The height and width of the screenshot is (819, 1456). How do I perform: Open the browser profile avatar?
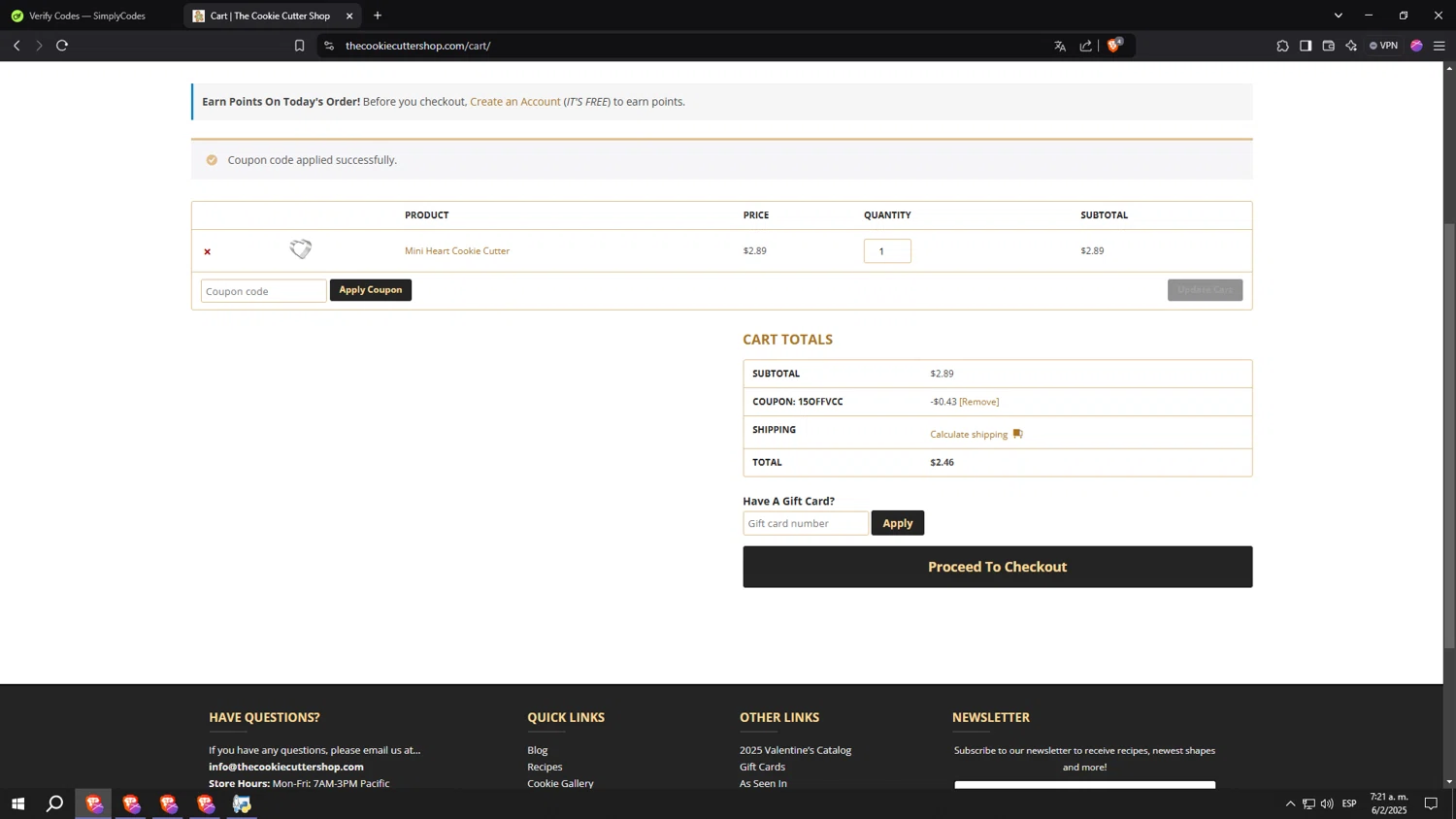pos(1416,46)
